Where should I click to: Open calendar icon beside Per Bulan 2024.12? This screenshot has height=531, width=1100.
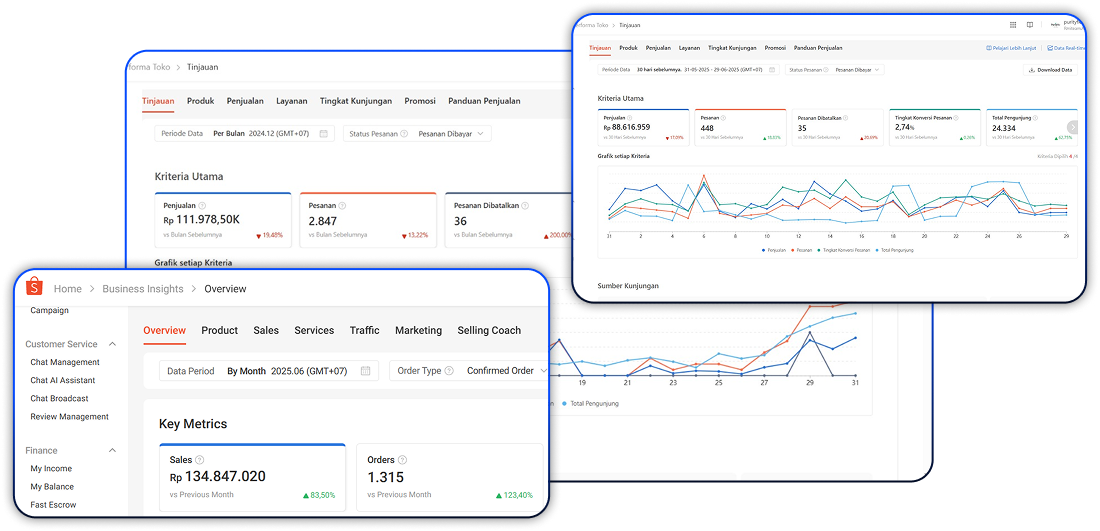[x=325, y=133]
